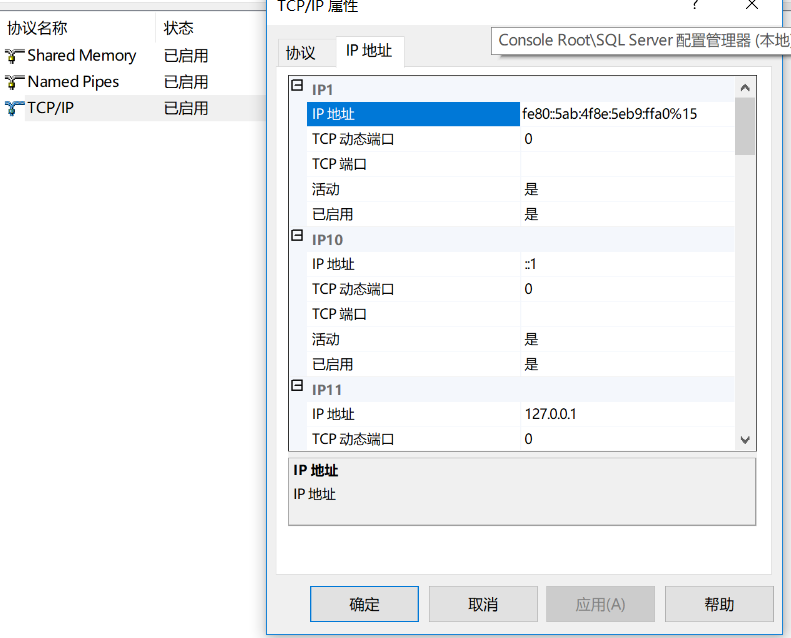
Task: Select the Shared Memory protocol name
Action: pyautogui.click(x=82, y=55)
